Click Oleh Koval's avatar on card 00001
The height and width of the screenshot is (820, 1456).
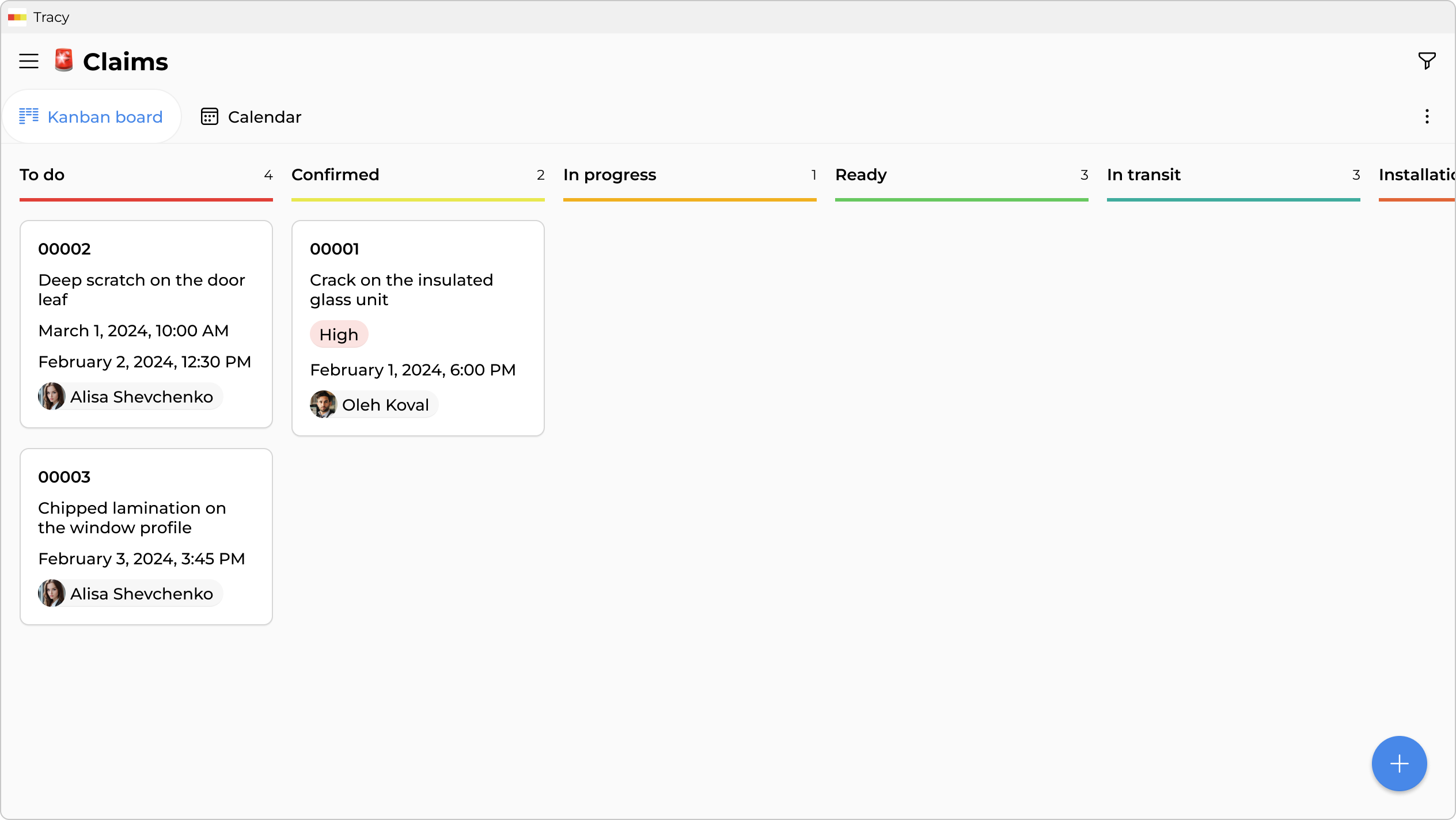point(323,404)
